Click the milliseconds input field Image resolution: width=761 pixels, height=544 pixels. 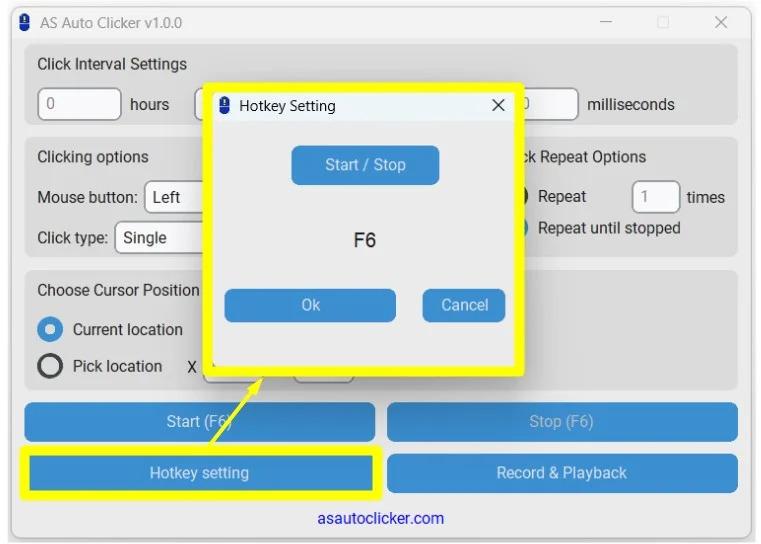(x=550, y=104)
